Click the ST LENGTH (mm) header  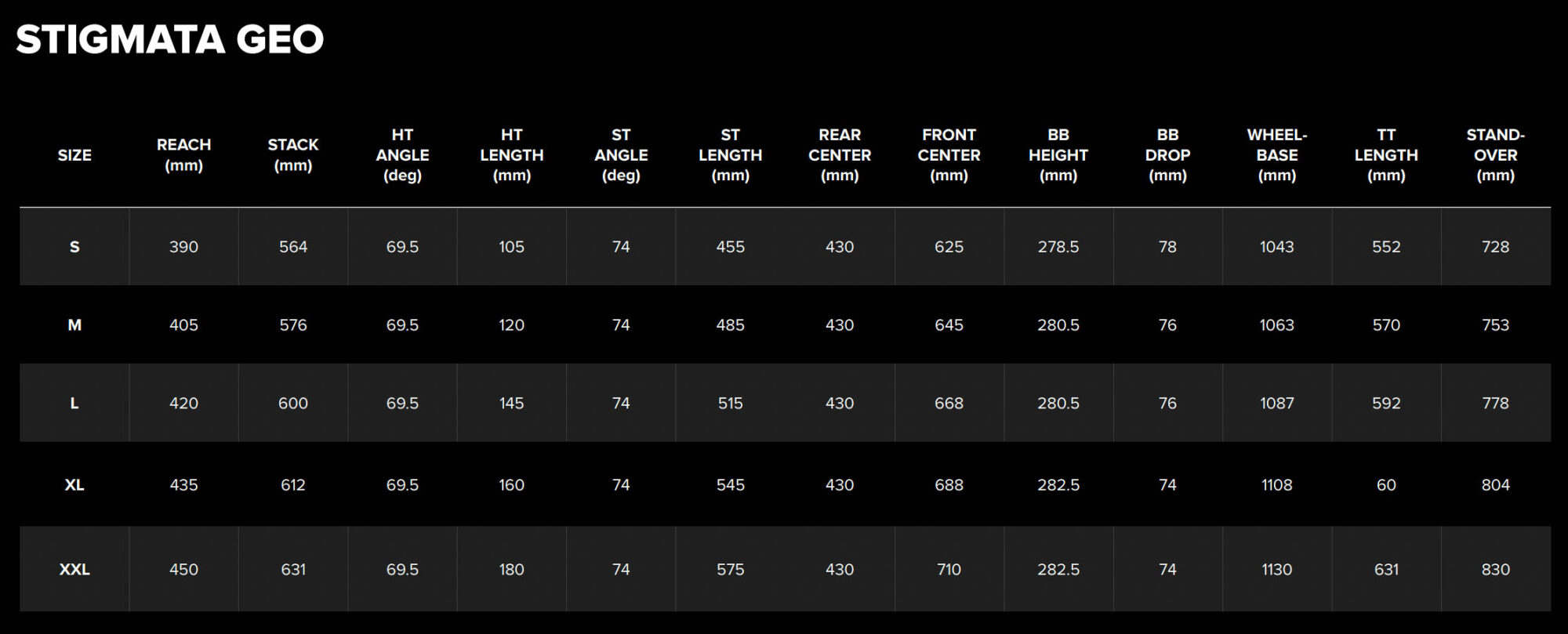pyautogui.click(x=730, y=155)
